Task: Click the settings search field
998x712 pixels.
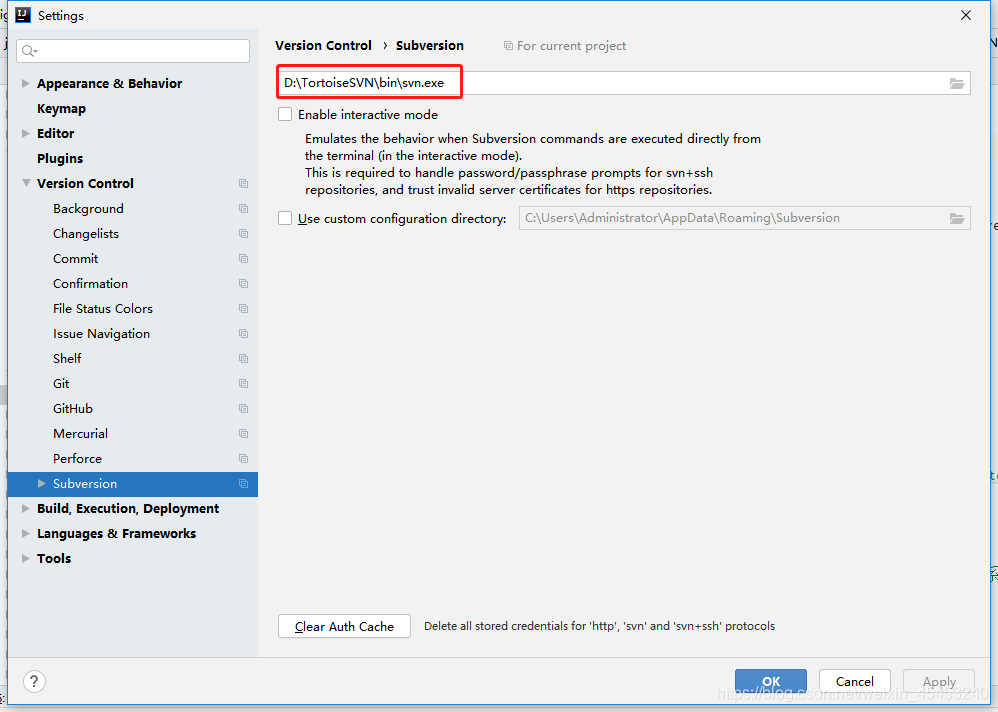Action: pos(133,51)
